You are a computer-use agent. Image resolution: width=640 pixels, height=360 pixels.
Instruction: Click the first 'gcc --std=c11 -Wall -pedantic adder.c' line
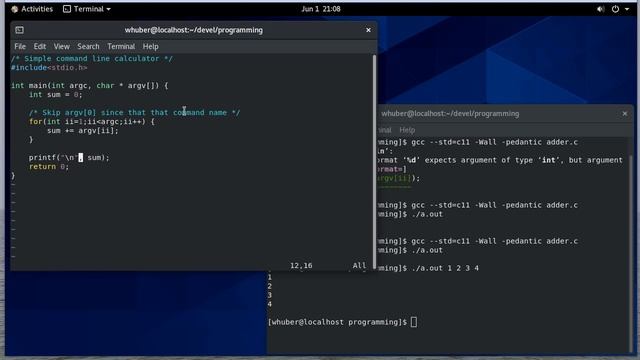click(495, 142)
